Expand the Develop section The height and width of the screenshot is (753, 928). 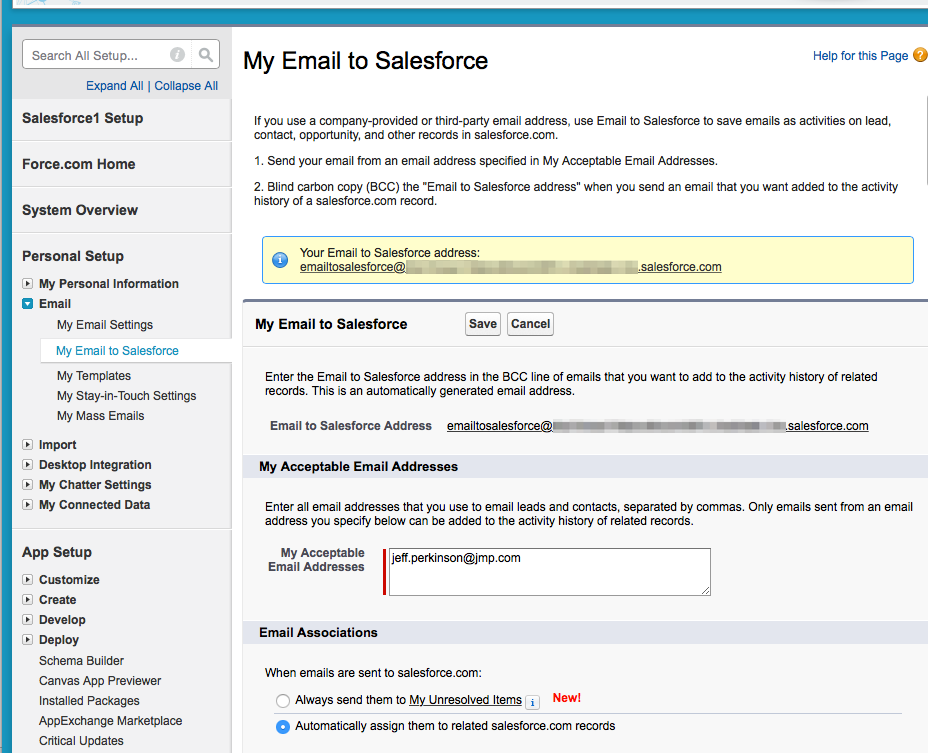coord(27,620)
